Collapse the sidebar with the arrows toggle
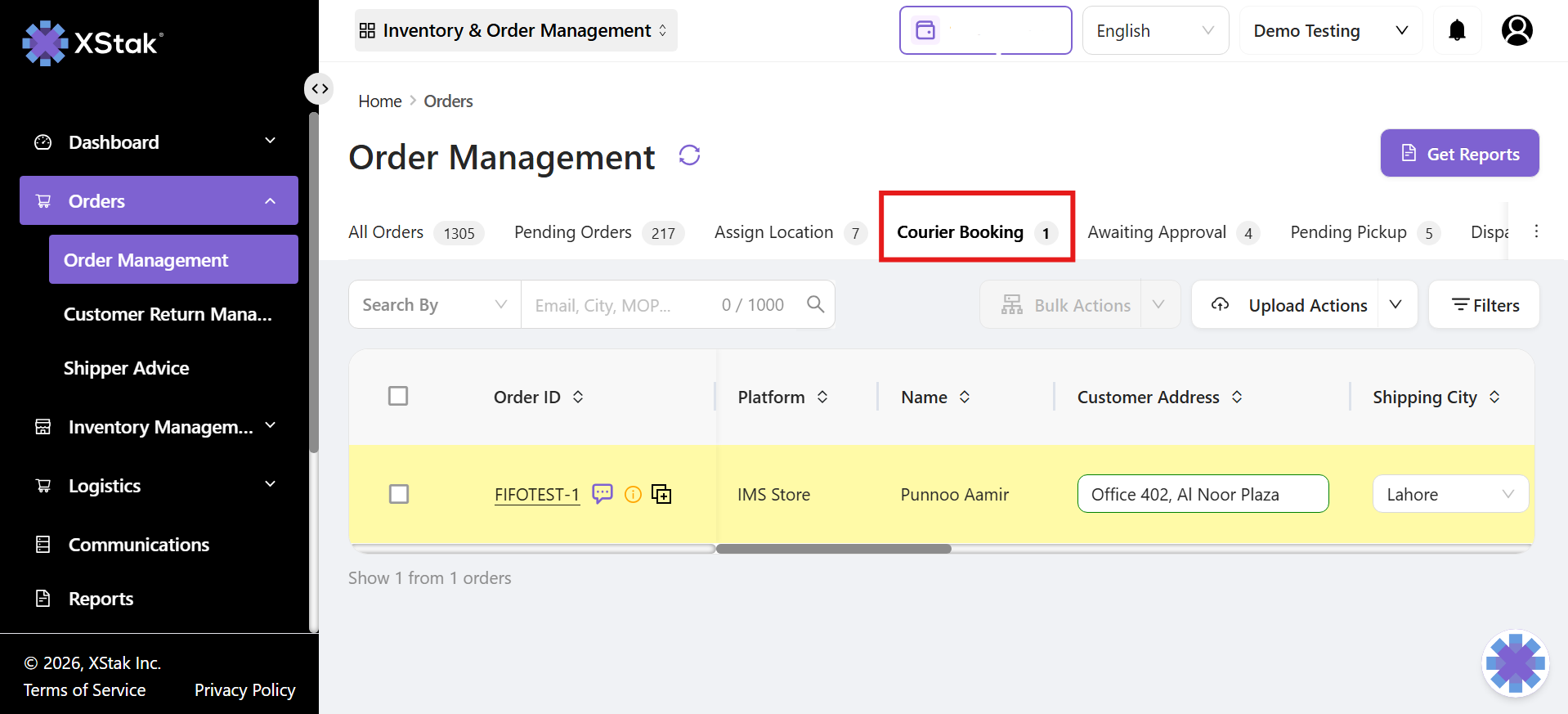The height and width of the screenshot is (714, 1568). (x=320, y=88)
